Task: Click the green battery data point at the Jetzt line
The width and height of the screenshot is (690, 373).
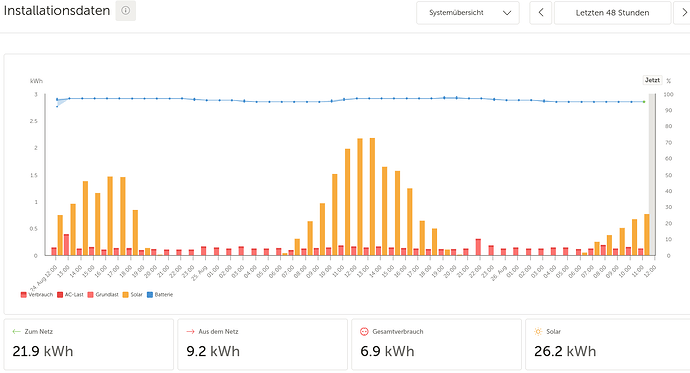Action: (644, 102)
